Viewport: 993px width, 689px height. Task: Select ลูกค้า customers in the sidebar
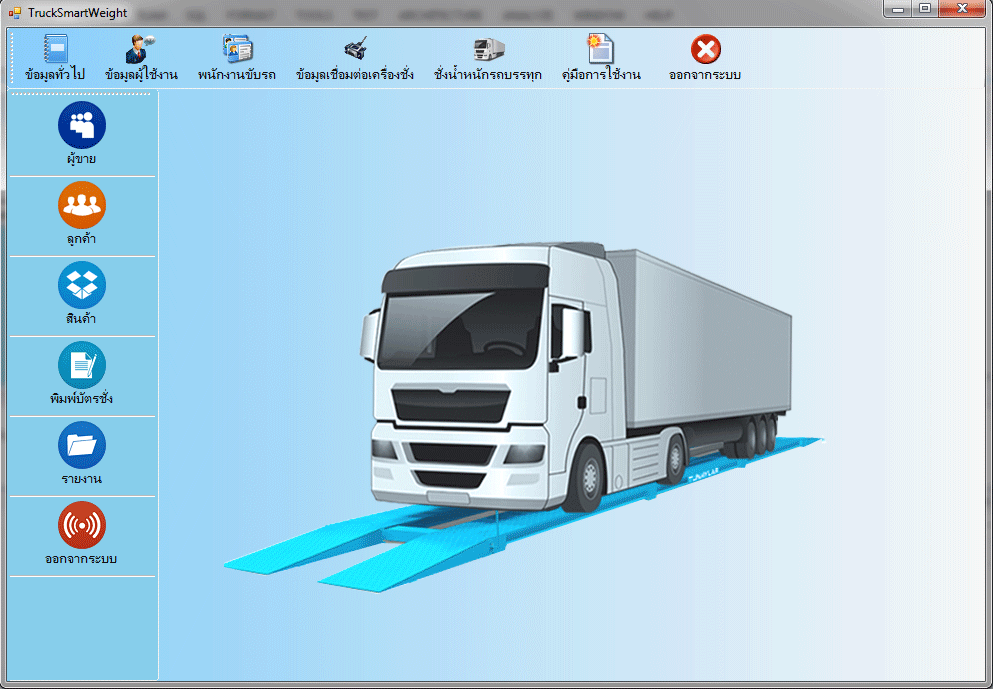point(82,214)
